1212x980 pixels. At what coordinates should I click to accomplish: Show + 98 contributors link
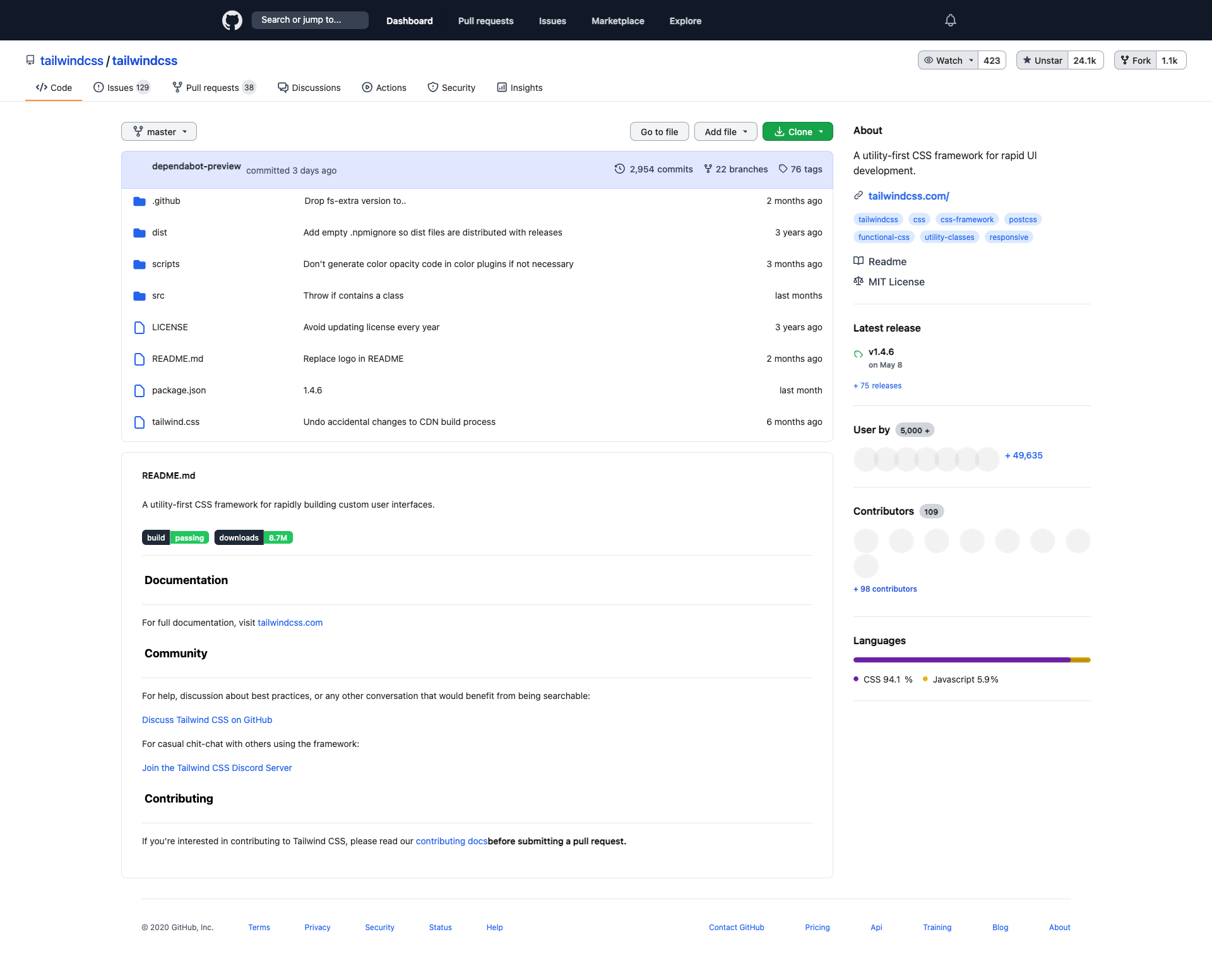pos(885,589)
